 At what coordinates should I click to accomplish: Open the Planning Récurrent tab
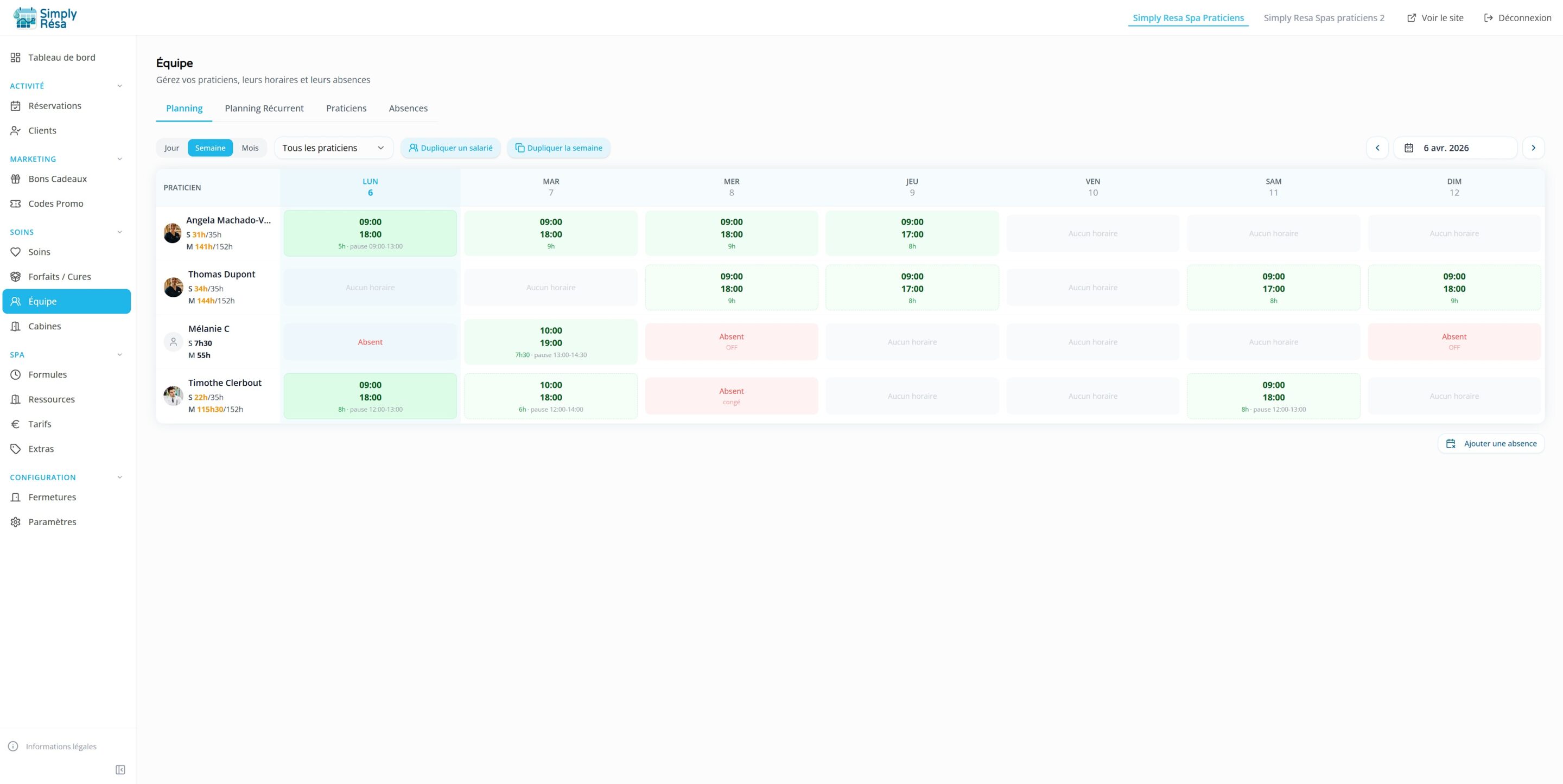[264, 108]
